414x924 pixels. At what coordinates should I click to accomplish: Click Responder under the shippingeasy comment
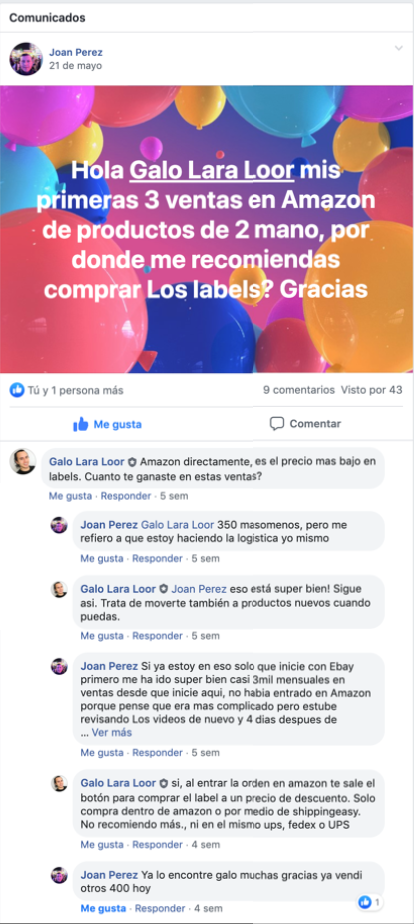click(x=157, y=845)
